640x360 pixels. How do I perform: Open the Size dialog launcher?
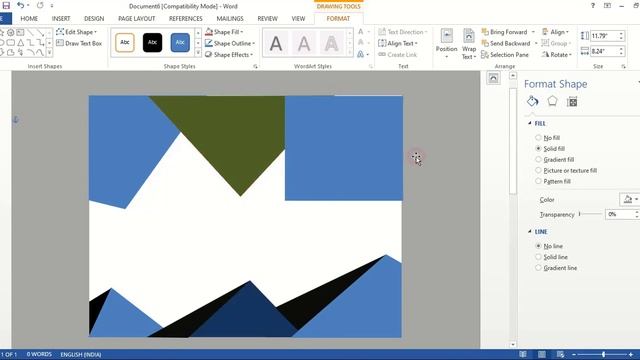[x=623, y=66]
